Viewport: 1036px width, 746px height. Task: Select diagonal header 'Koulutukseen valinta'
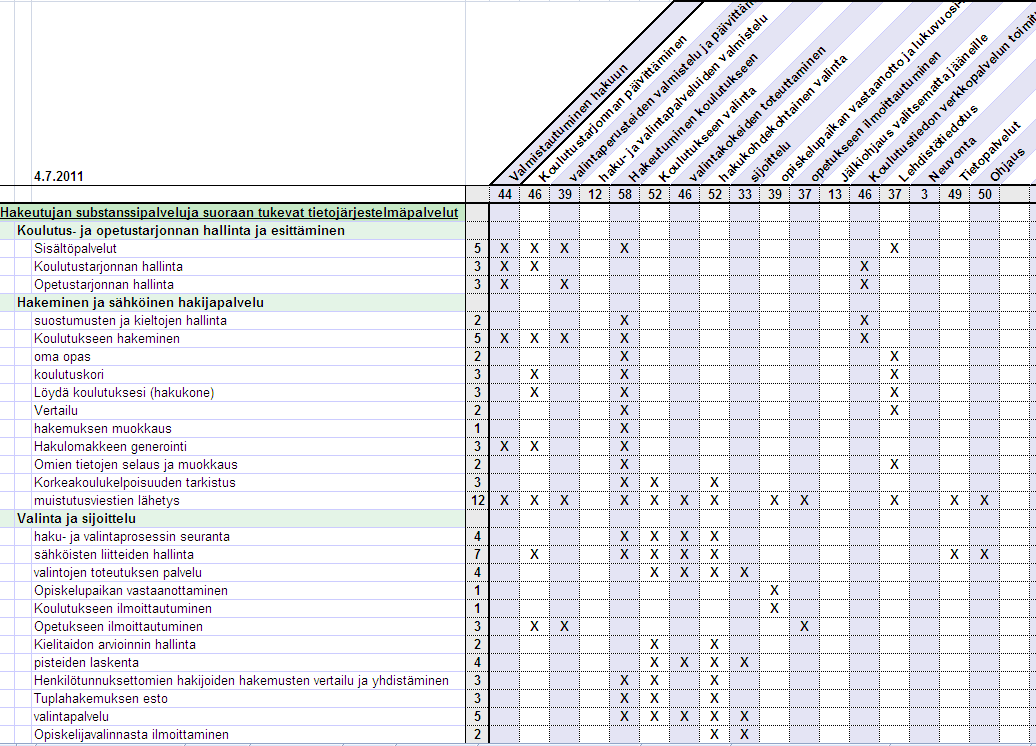click(708, 134)
